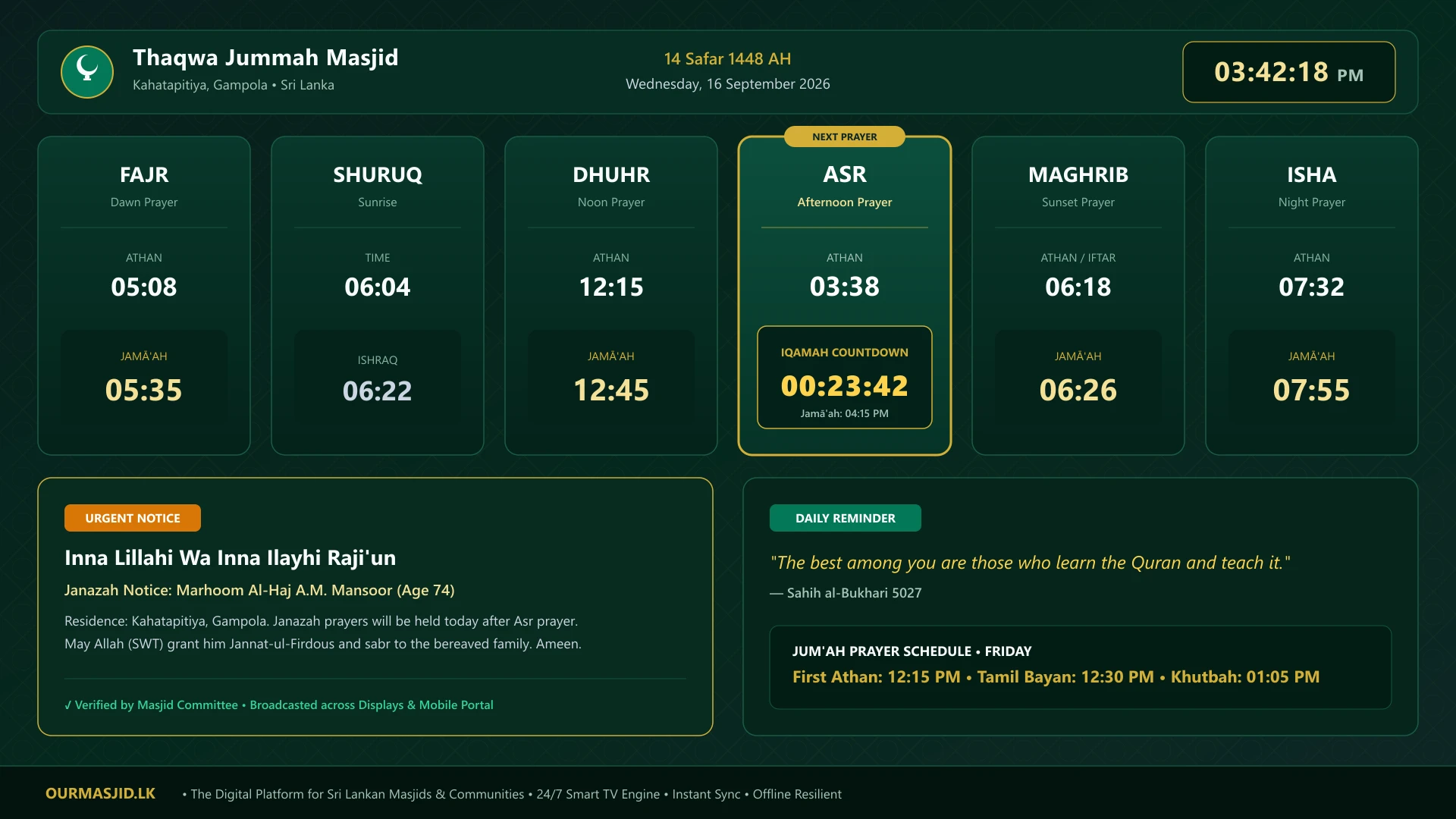Viewport: 1456px width, 819px height.
Task: Click the ATHAN / IFTAR label
Action: click(x=1078, y=258)
